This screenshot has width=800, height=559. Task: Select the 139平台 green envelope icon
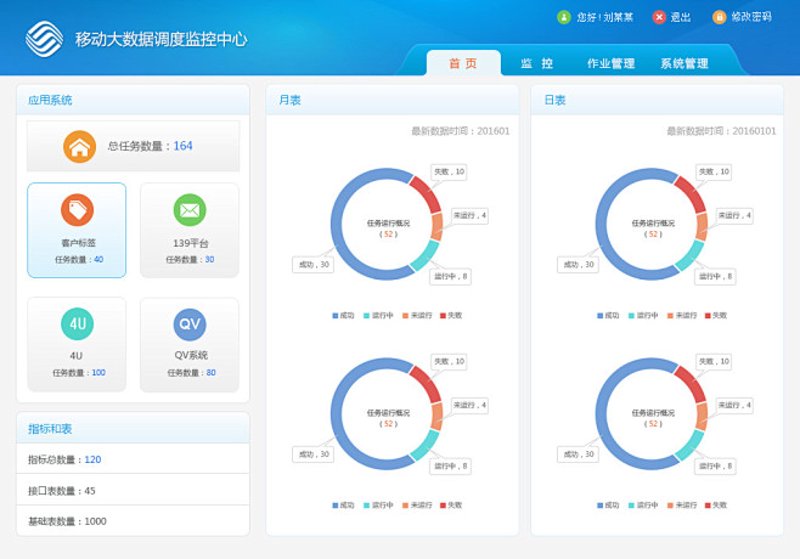pos(190,210)
